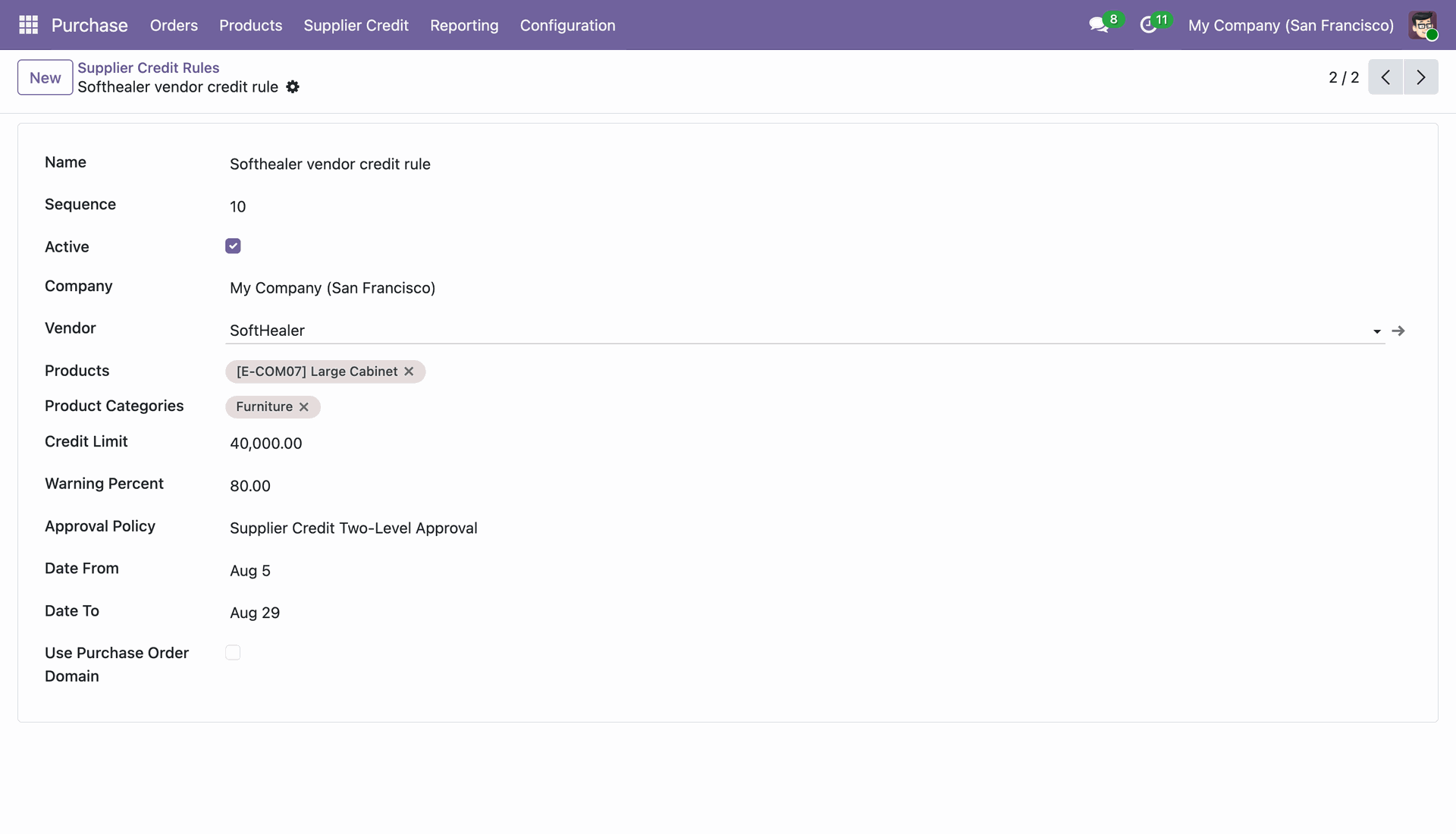This screenshot has width=1456, height=834.
Task: Go to previous record arrow
Action: tap(1385, 77)
